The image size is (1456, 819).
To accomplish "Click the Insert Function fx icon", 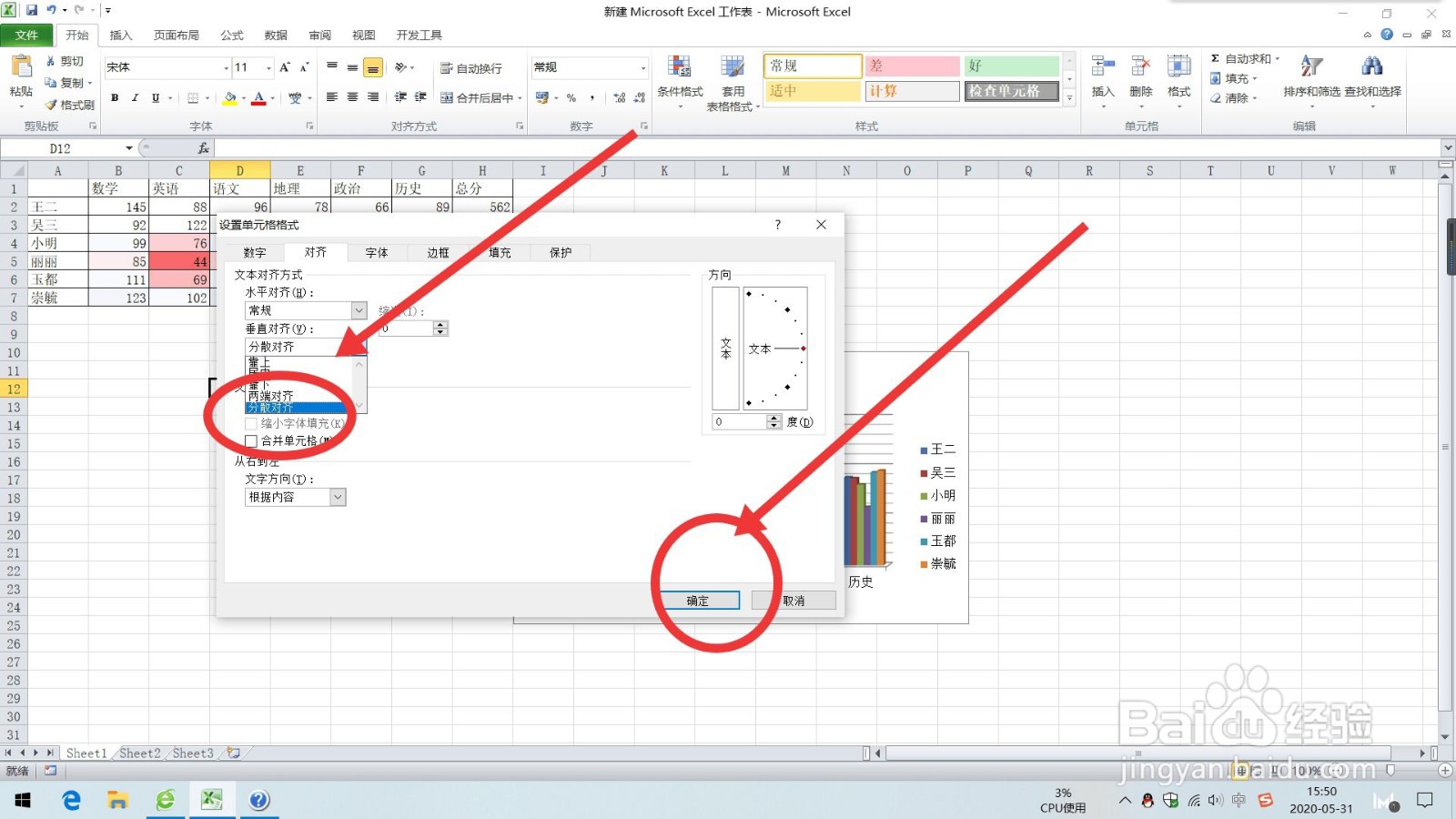I will pos(203,147).
